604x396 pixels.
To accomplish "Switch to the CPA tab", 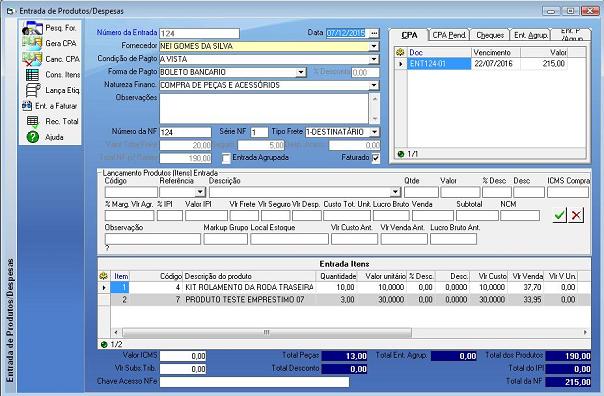I will pyautogui.click(x=409, y=35).
